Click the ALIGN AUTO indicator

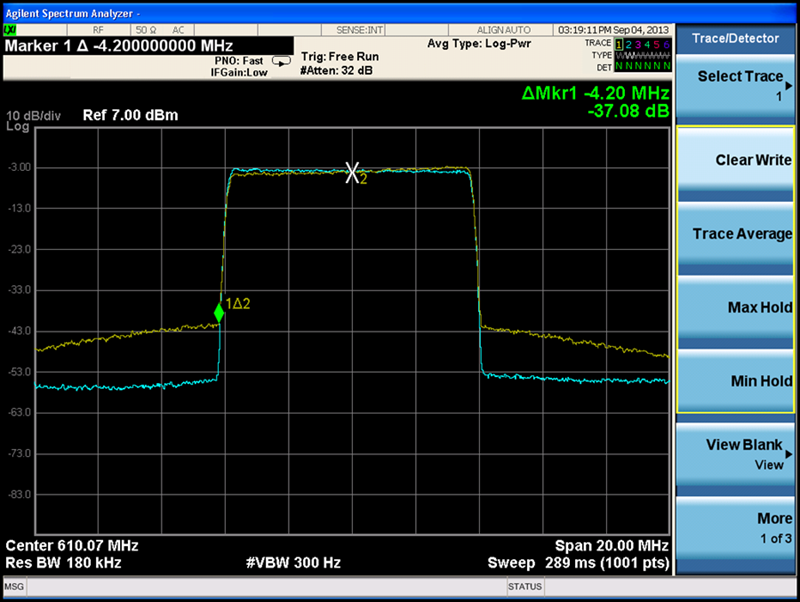[504, 30]
